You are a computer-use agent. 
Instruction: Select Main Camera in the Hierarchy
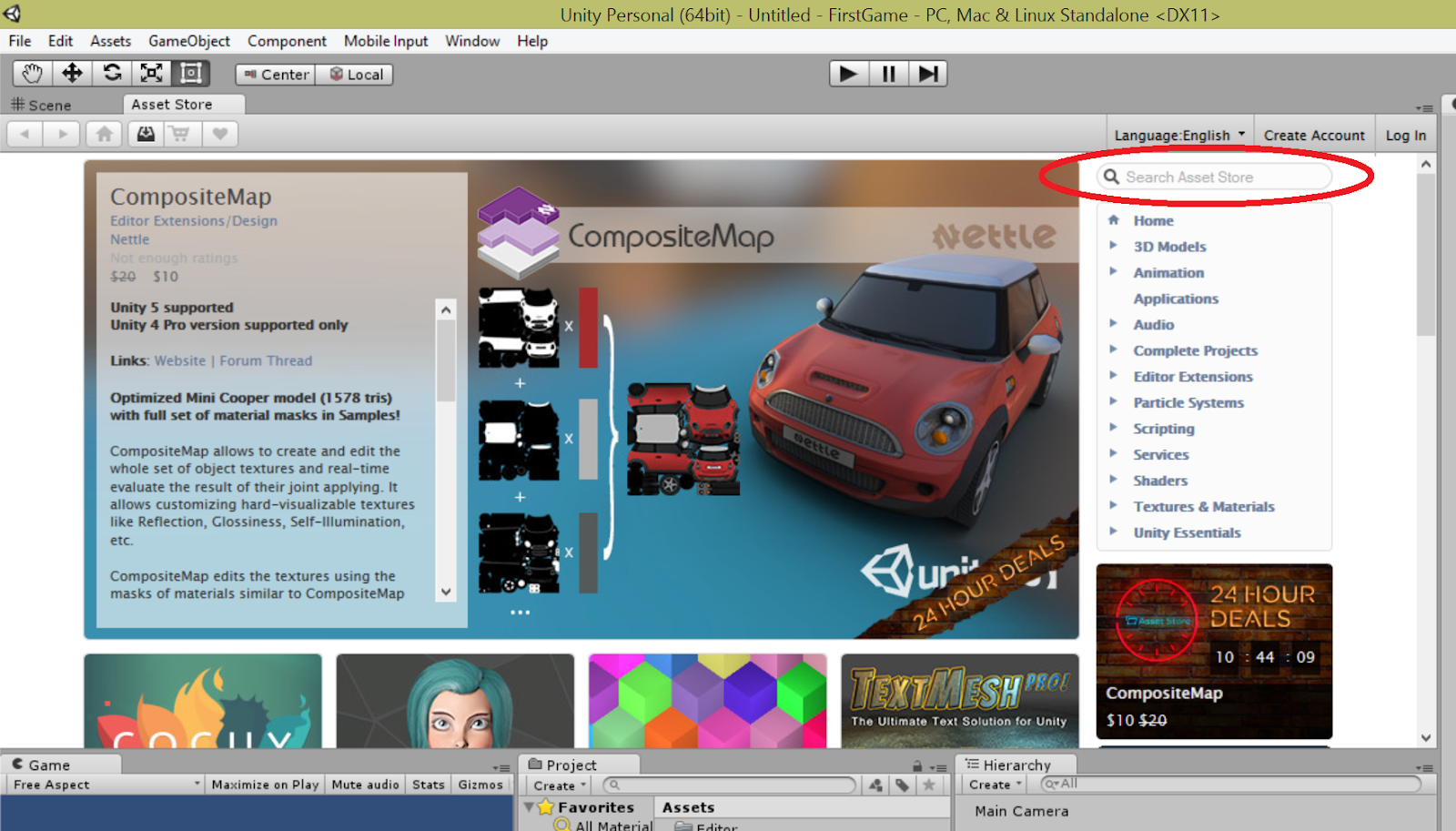tap(1022, 811)
